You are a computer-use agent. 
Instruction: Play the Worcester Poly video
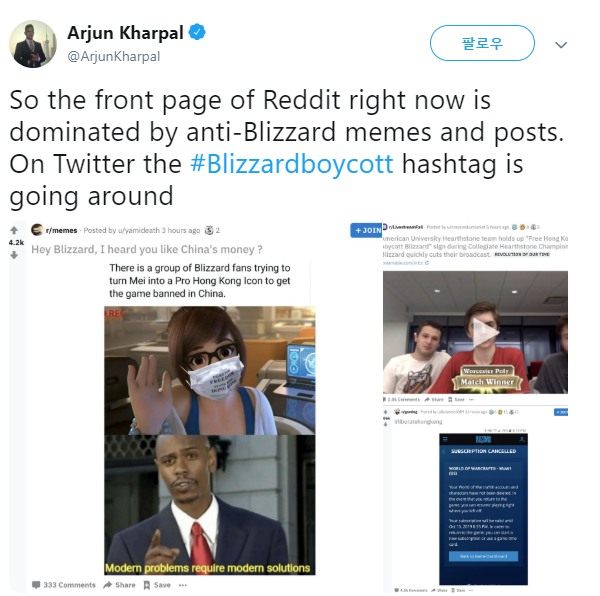point(484,332)
